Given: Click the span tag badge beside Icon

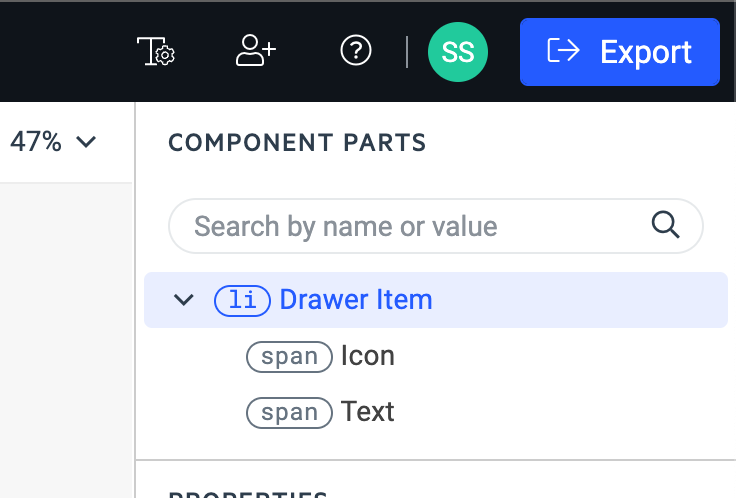Looking at the screenshot, I should [x=289, y=357].
